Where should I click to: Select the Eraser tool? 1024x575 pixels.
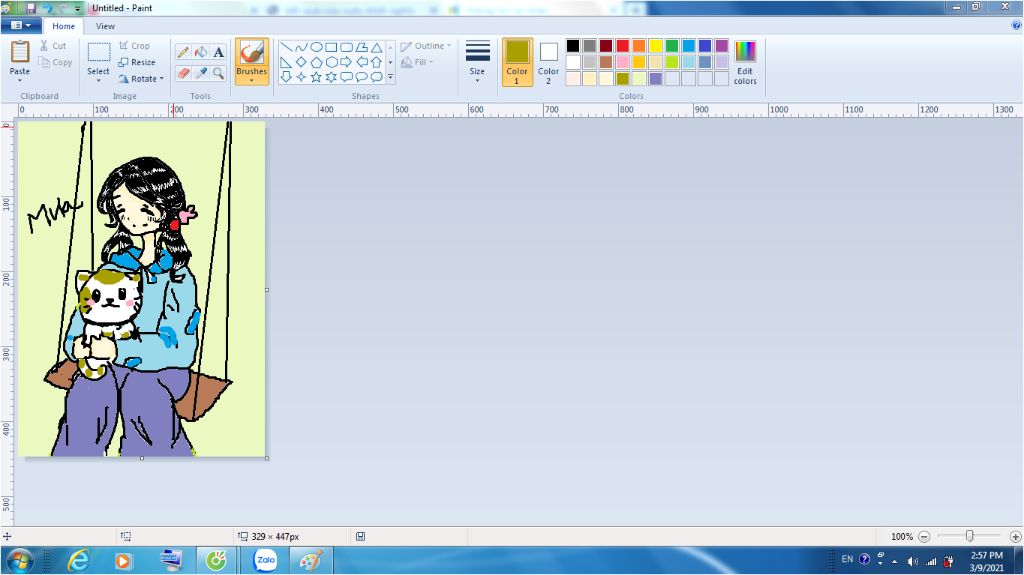183,73
